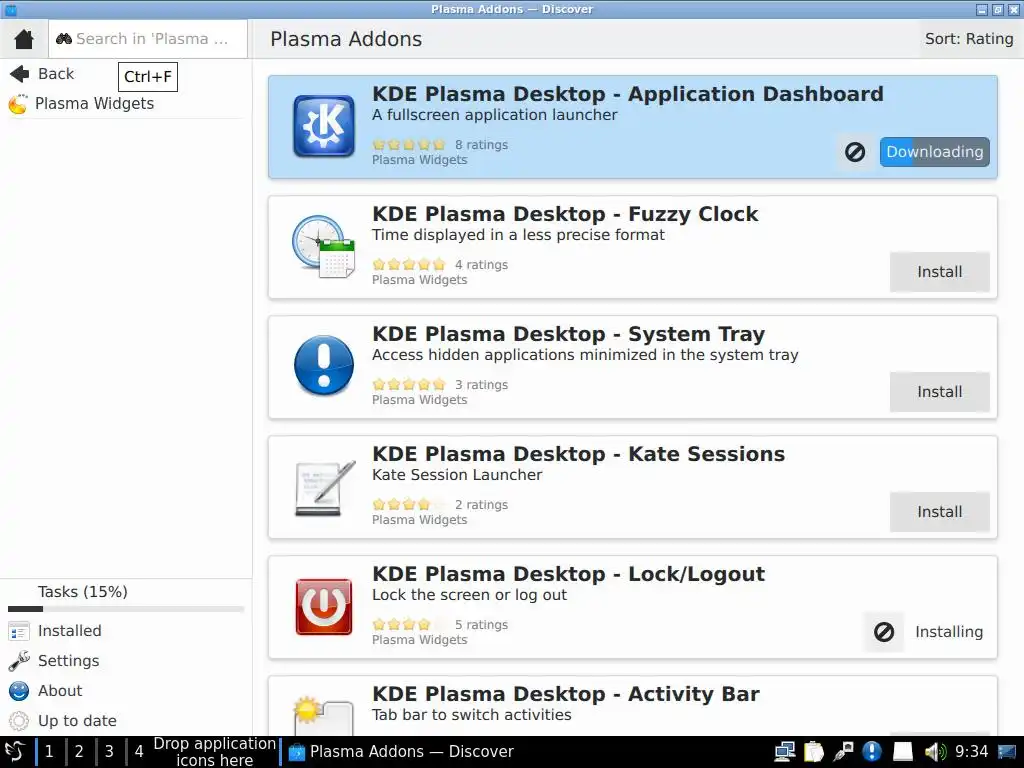Click the 3 ratings text for System Tray
Viewport: 1024px width, 768px height.
(481, 385)
